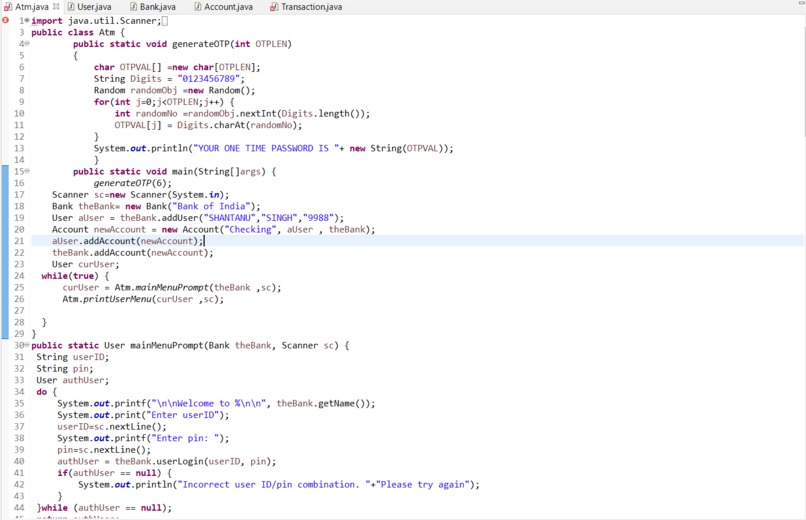Screen dimensions: 806x520
Task: Click 'randomObj.nextInt(Digits.length())' on line 10
Action: (x=276, y=114)
